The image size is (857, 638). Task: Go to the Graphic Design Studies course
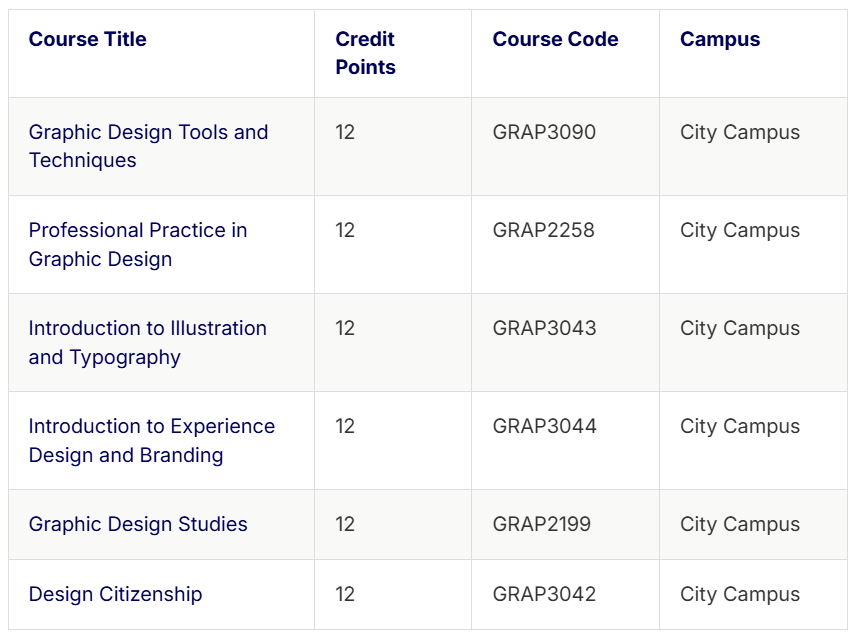click(138, 524)
